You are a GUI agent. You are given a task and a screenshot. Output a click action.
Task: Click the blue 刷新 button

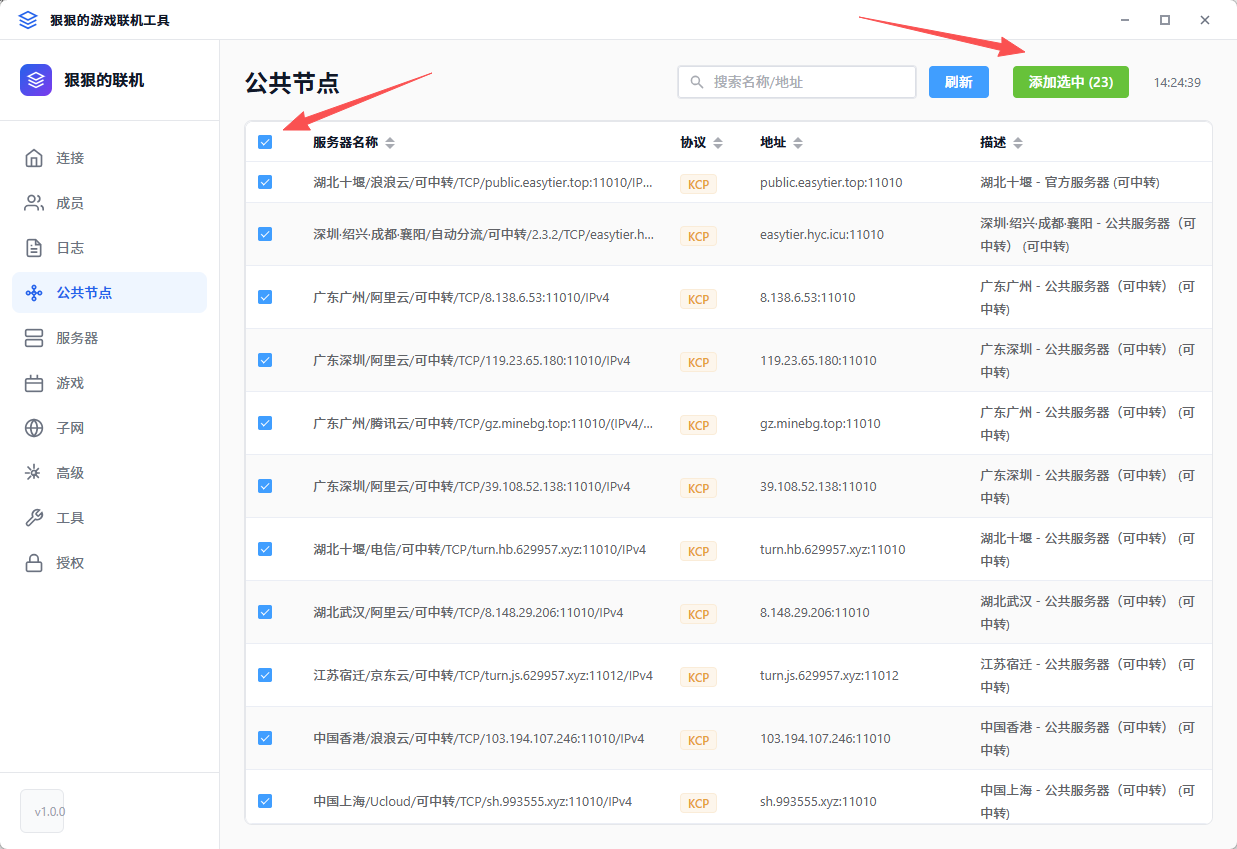[959, 82]
